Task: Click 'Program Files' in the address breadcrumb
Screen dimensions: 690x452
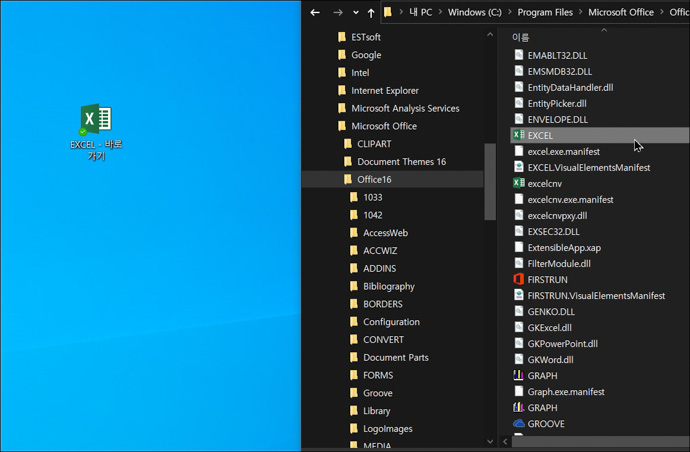Action: 545,12
